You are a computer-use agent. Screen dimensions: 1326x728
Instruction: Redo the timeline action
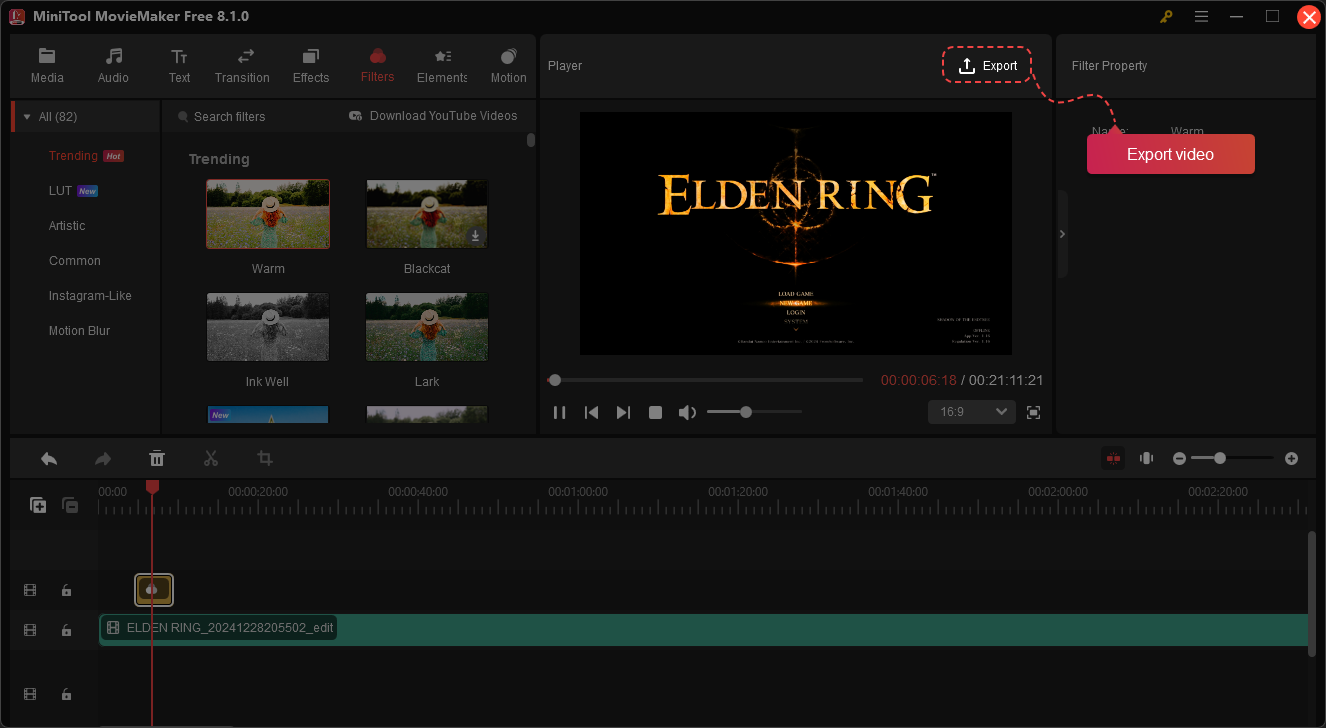tap(103, 458)
